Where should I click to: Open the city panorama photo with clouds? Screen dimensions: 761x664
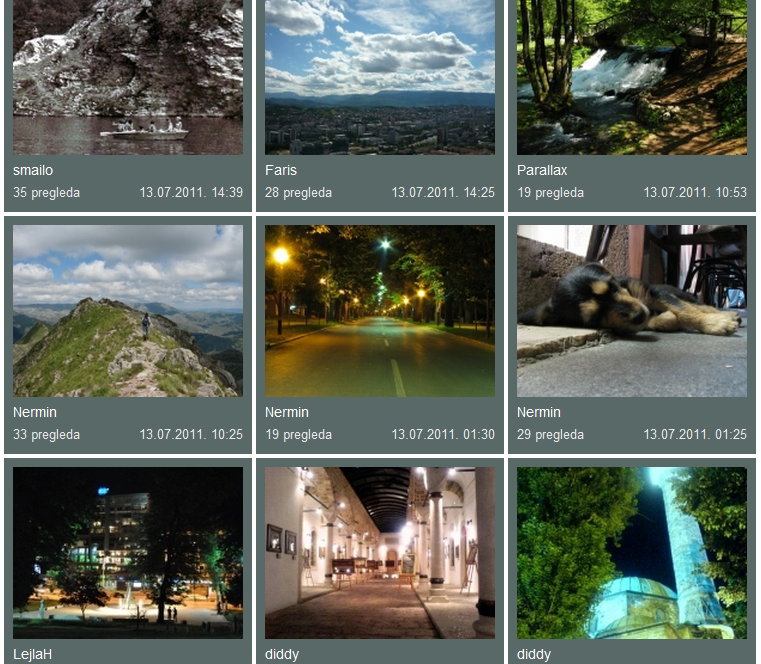click(x=380, y=77)
